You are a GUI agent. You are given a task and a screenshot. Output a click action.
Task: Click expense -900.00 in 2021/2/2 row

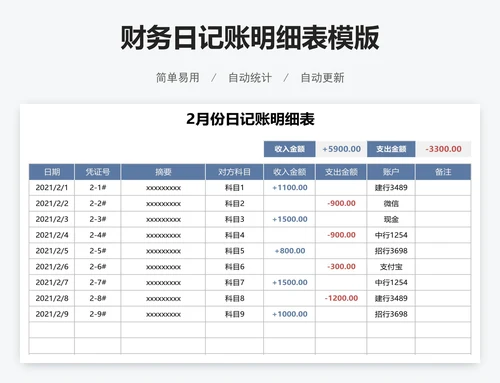pyautogui.click(x=341, y=203)
